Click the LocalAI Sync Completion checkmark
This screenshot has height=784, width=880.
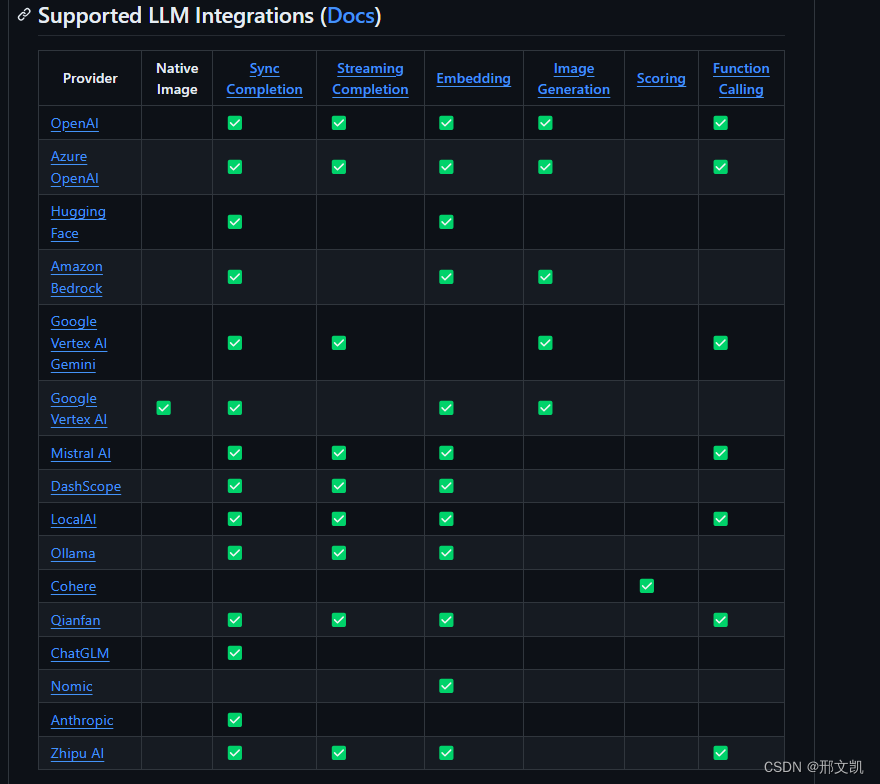[x=235, y=519]
